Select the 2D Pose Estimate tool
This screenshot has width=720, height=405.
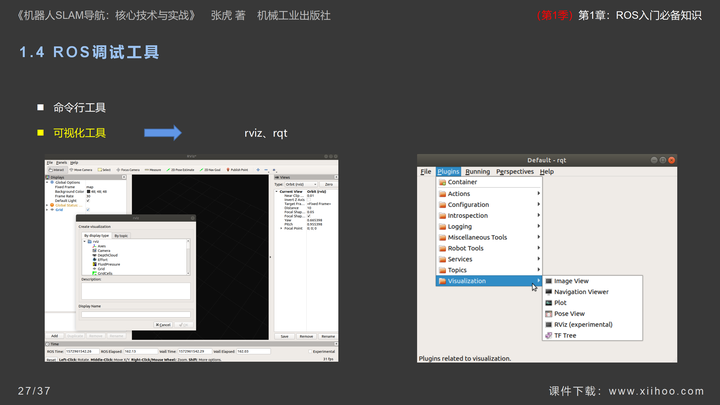coord(180,170)
